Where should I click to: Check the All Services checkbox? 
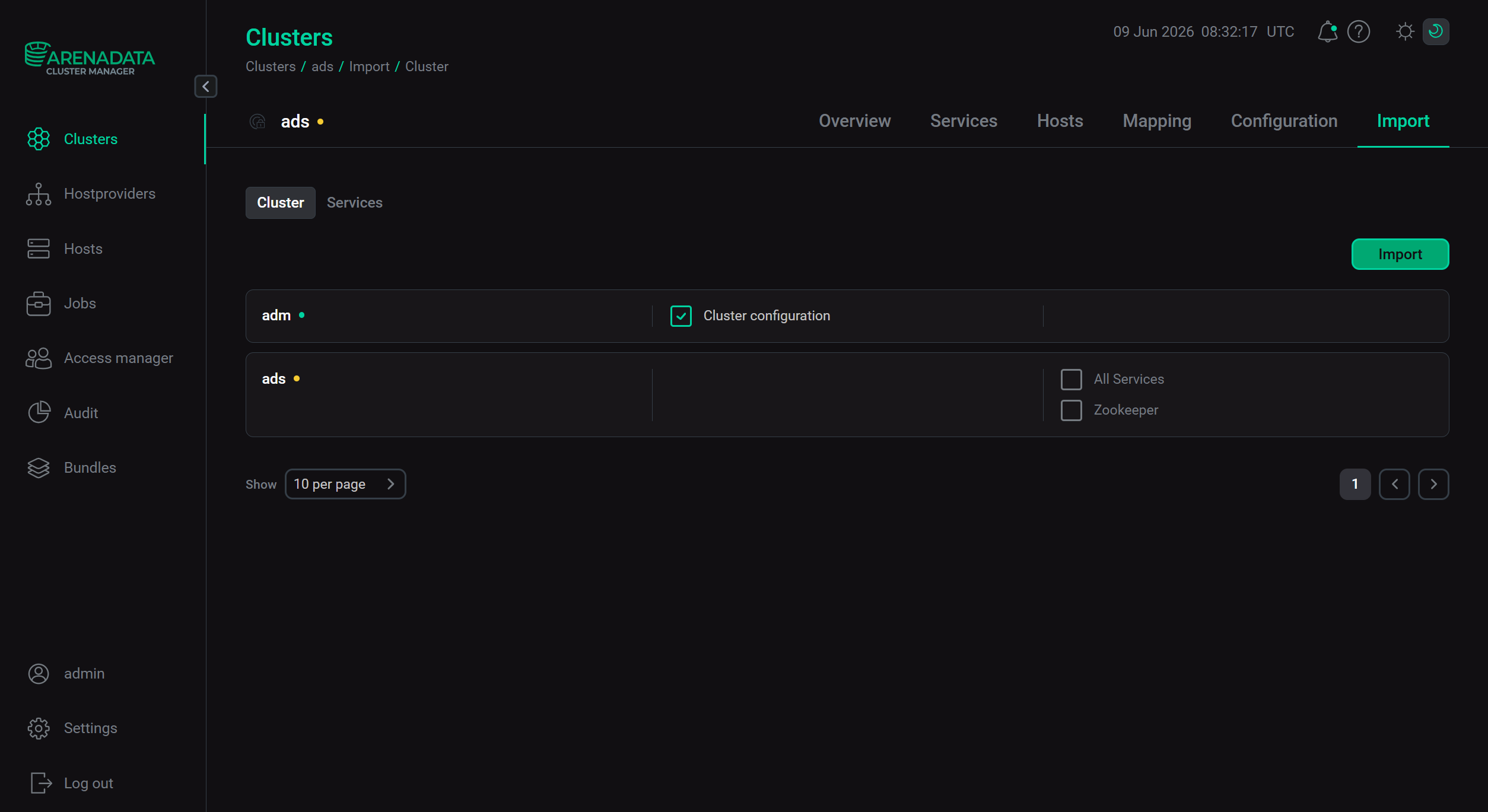(x=1072, y=380)
